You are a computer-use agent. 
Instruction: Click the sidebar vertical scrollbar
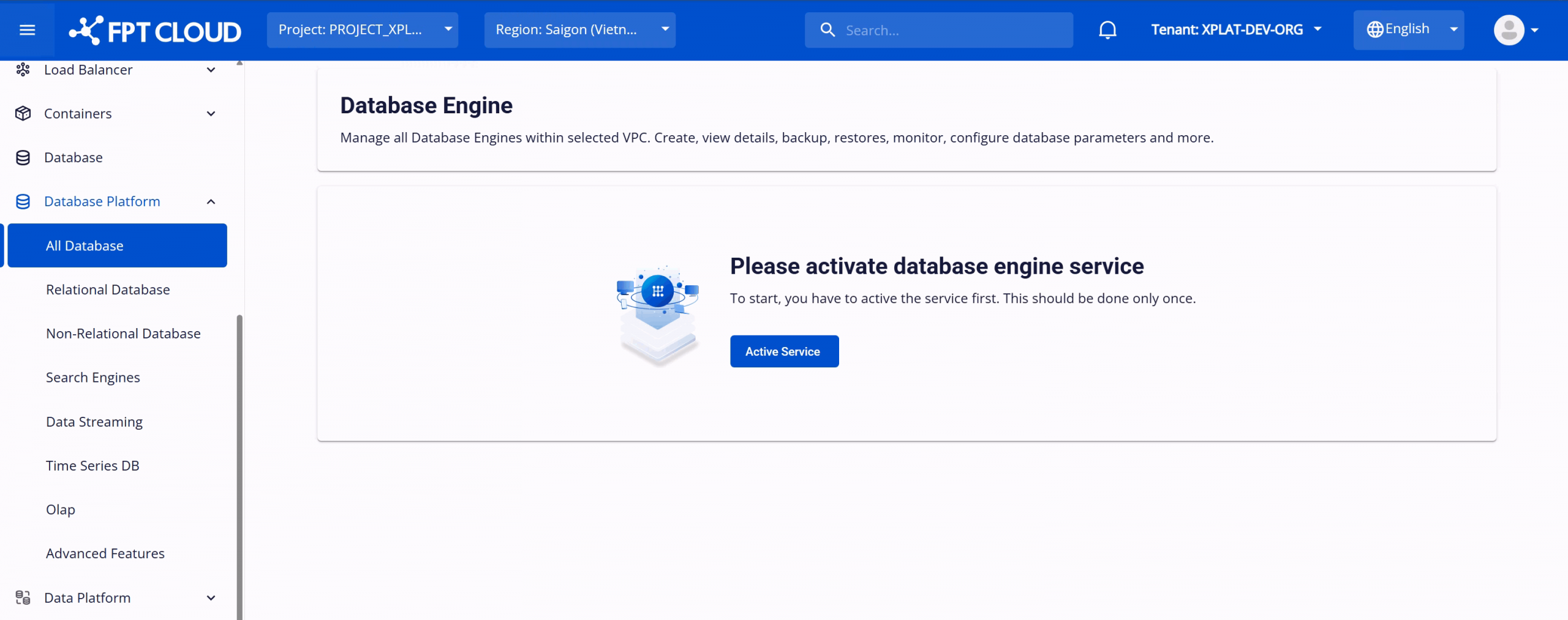(x=239, y=465)
